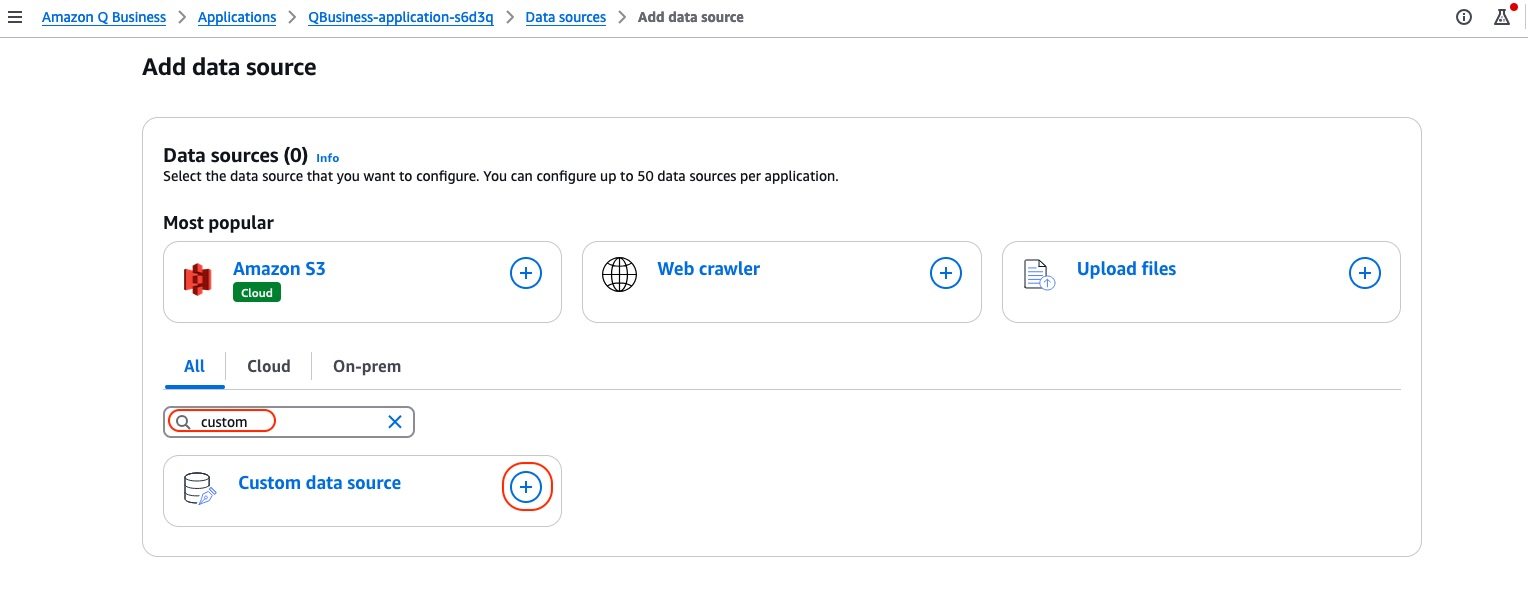Select the Cloud badge under Amazon S3
Image resolution: width=1528 pixels, height=590 pixels.
click(x=256, y=292)
